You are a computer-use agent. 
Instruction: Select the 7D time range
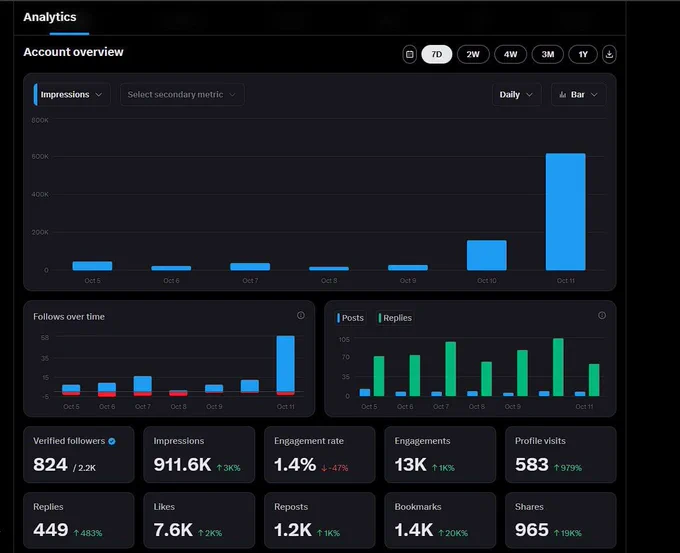(x=437, y=54)
